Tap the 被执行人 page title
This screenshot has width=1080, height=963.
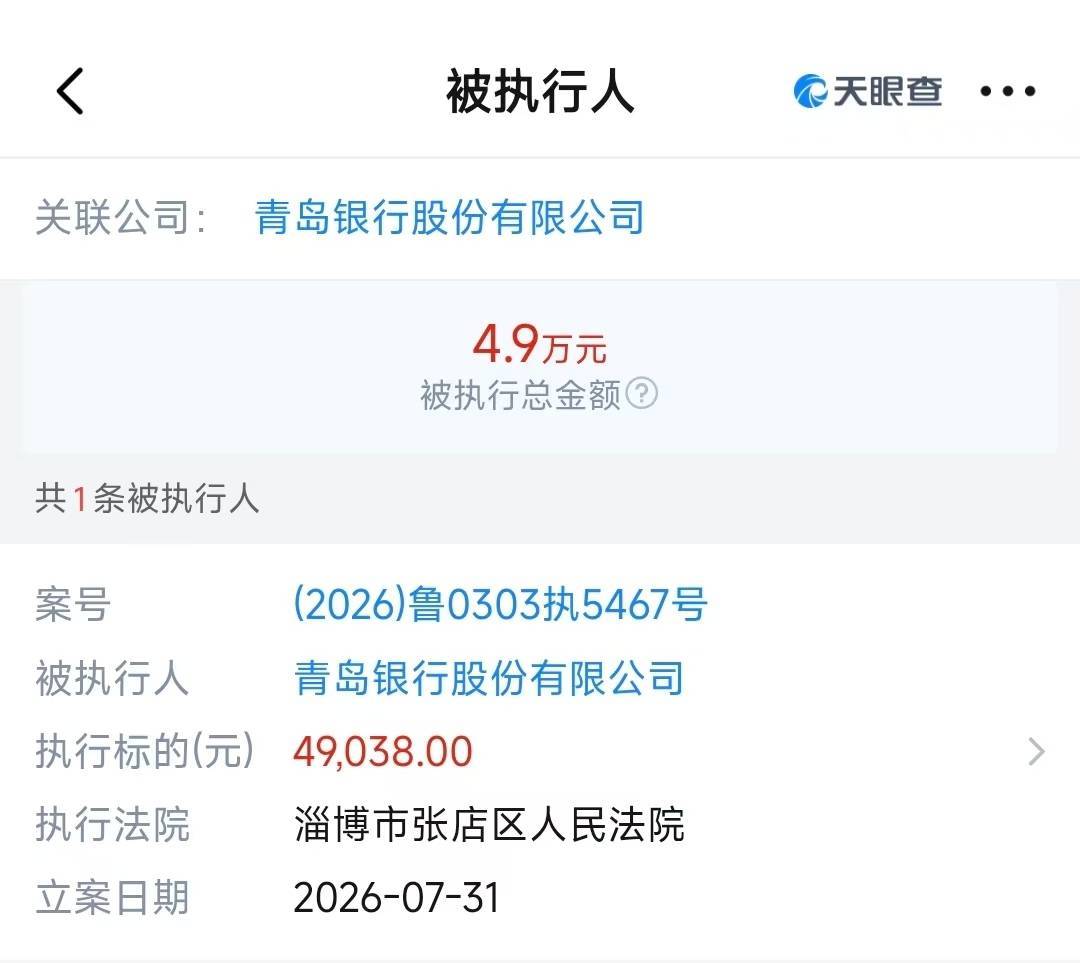tap(540, 91)
